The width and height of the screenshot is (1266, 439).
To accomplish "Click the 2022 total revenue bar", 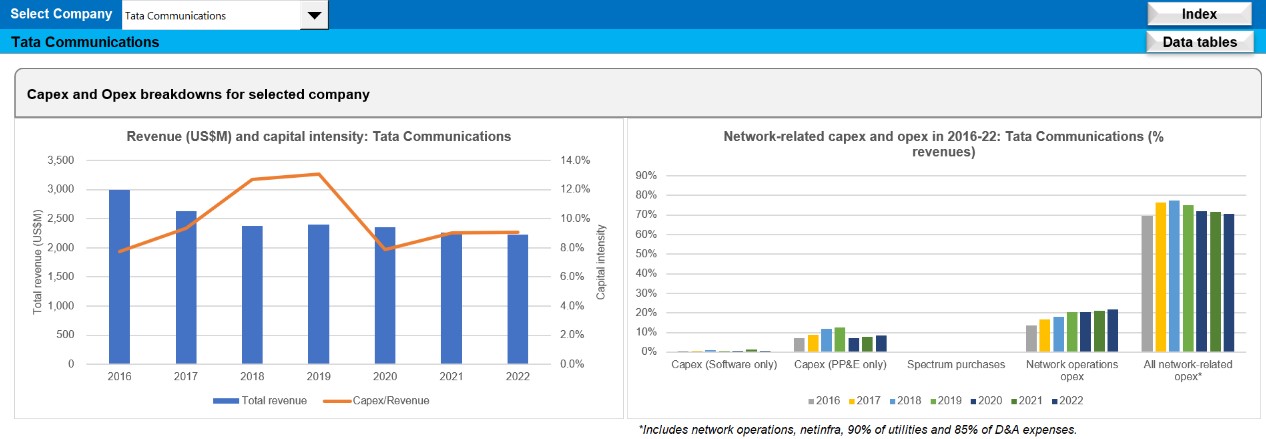I will tap(519, 299).
